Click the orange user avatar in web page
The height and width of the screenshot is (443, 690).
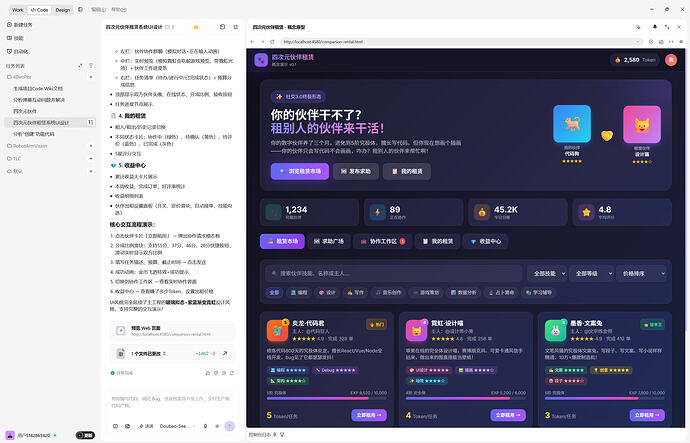pos(671,60)
